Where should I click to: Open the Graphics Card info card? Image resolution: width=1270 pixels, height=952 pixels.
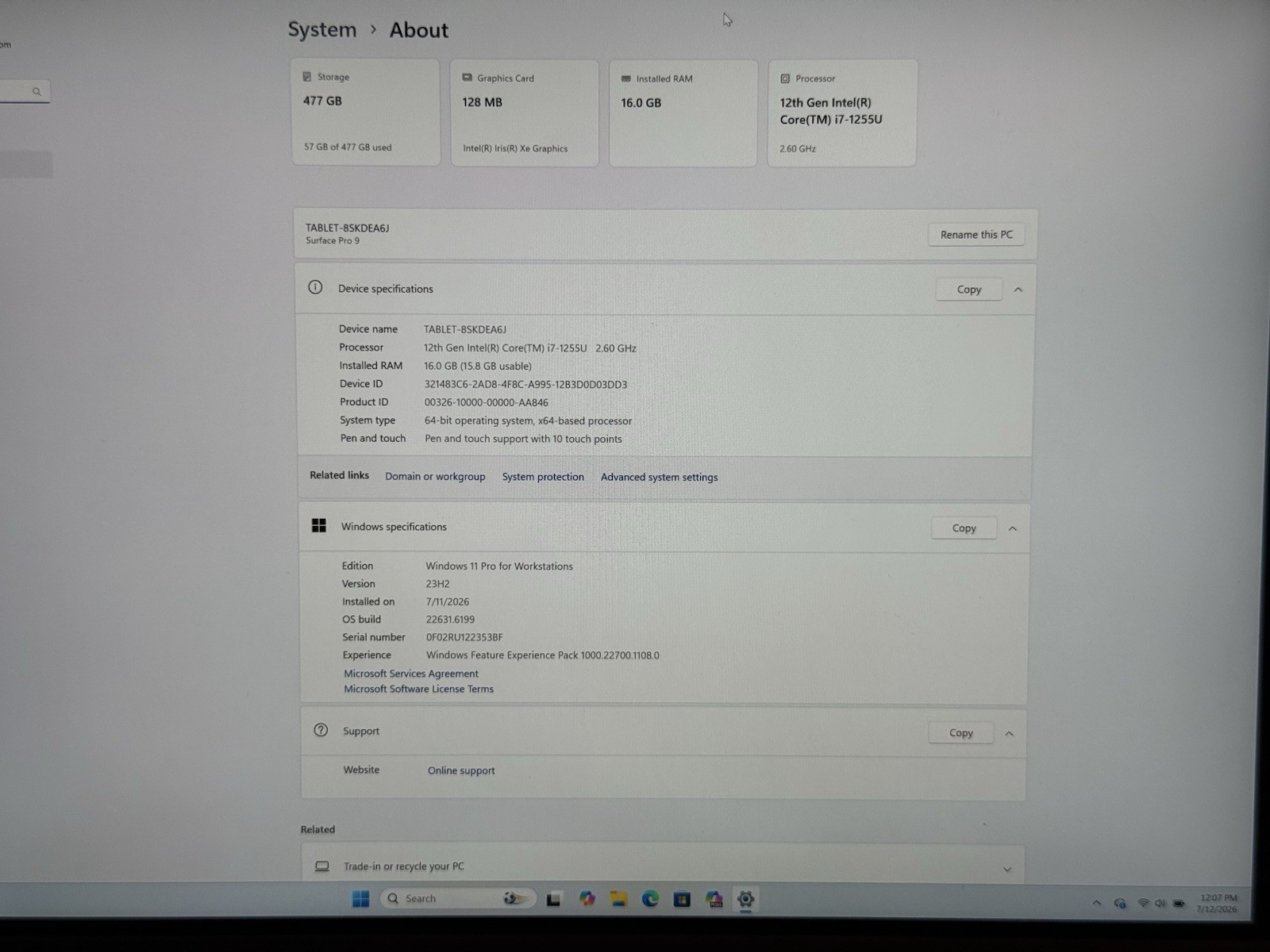pyautogui.click(x=525, y=113)
